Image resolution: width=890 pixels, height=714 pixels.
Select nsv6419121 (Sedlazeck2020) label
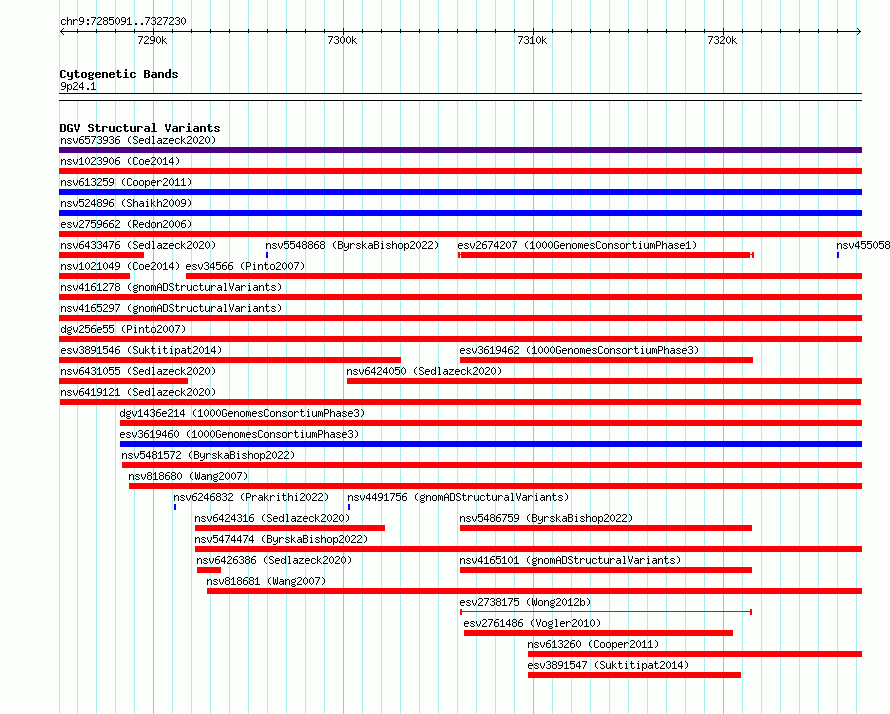click(x=138, y=392)
